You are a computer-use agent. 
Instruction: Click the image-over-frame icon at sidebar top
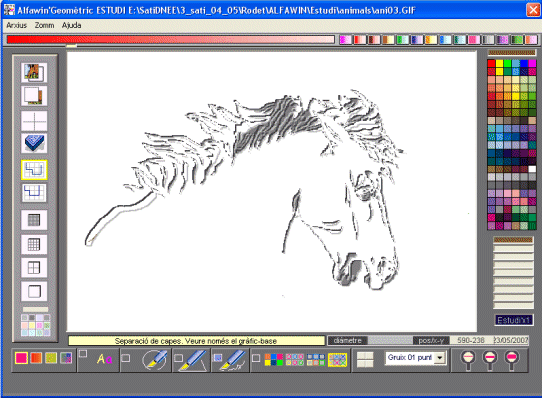[x=34, y=72]
